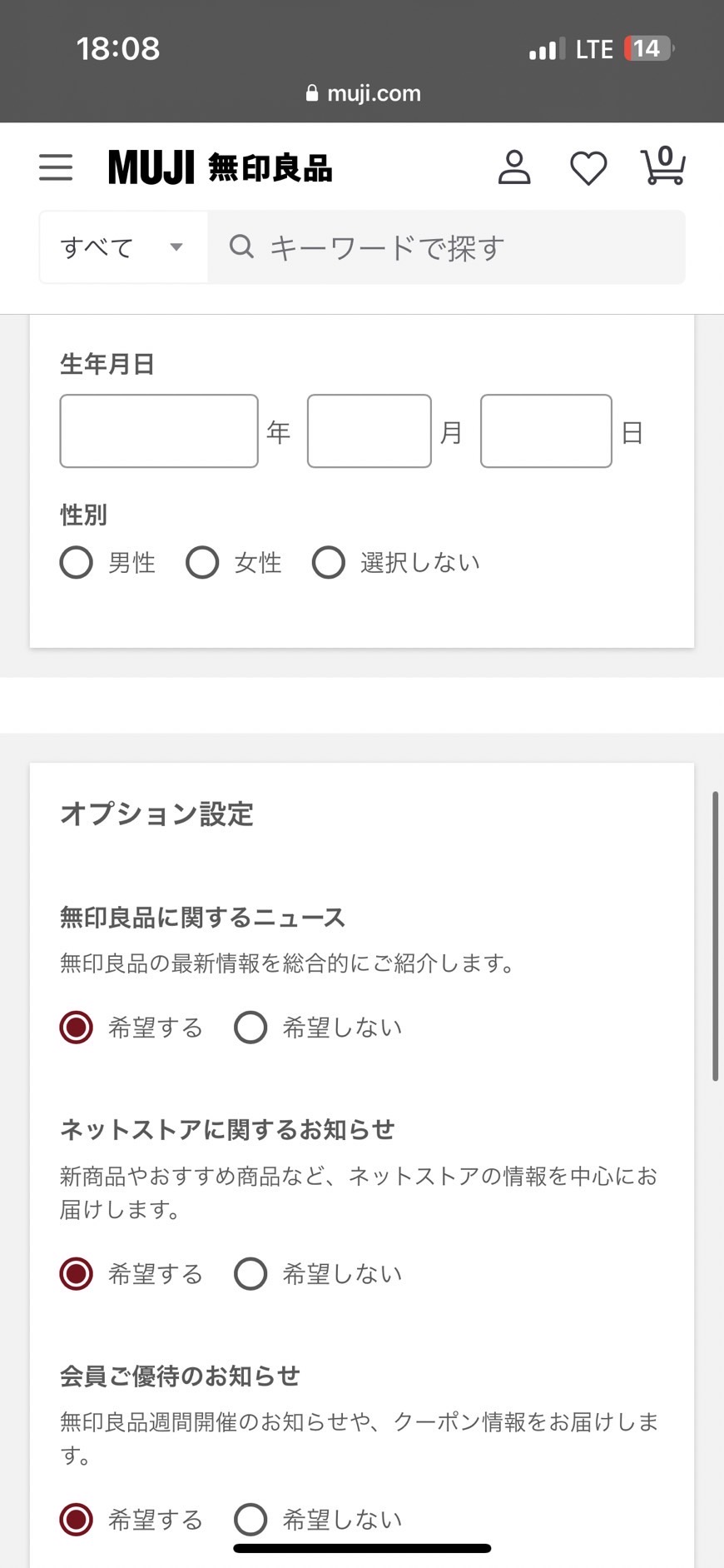Tap the search magnifier icon

(241, 246)
